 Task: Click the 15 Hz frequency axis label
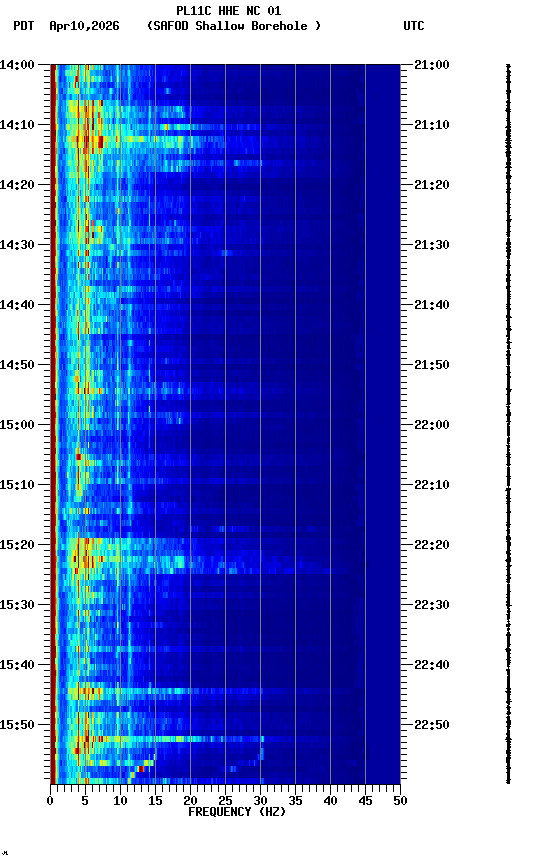point(155,801)
